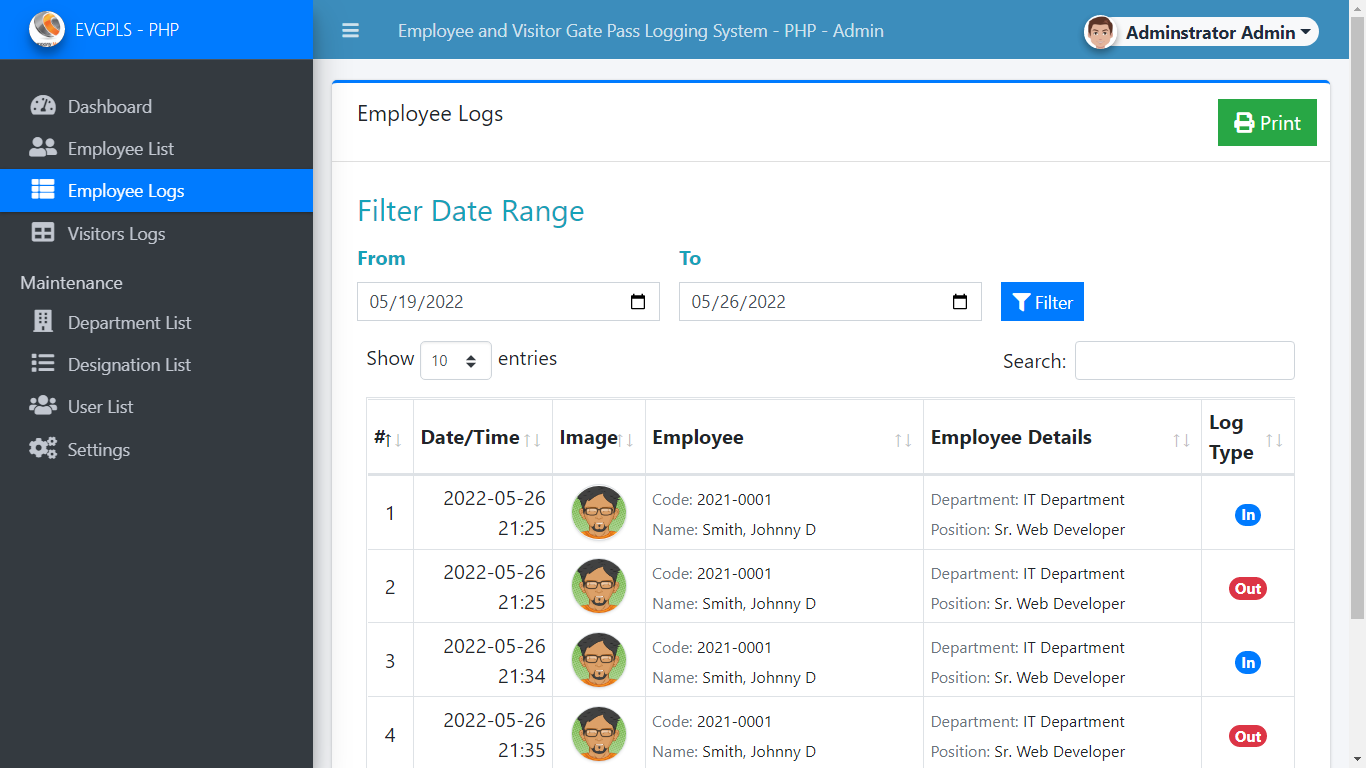The height and width of the screenshot is (768, 1366).
Task: Click the Visitors Logs grid icon
Action: 43,232
